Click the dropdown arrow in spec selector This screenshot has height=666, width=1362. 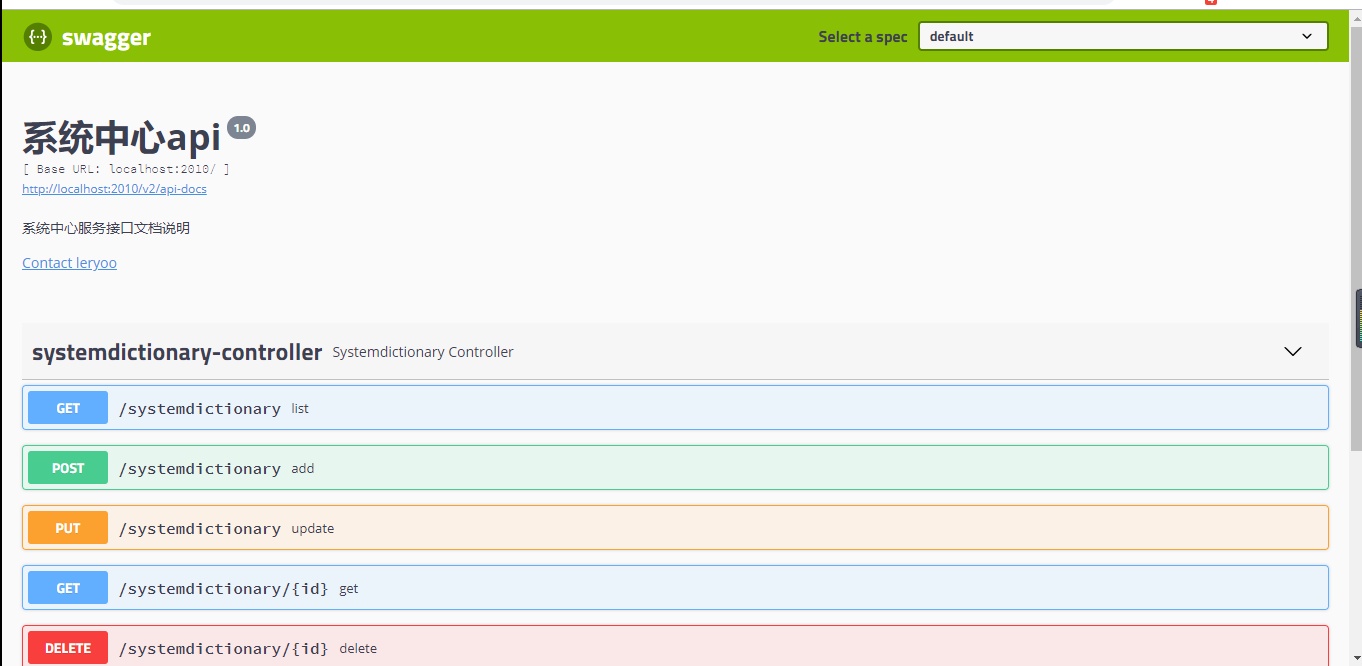click(1307, 37)
